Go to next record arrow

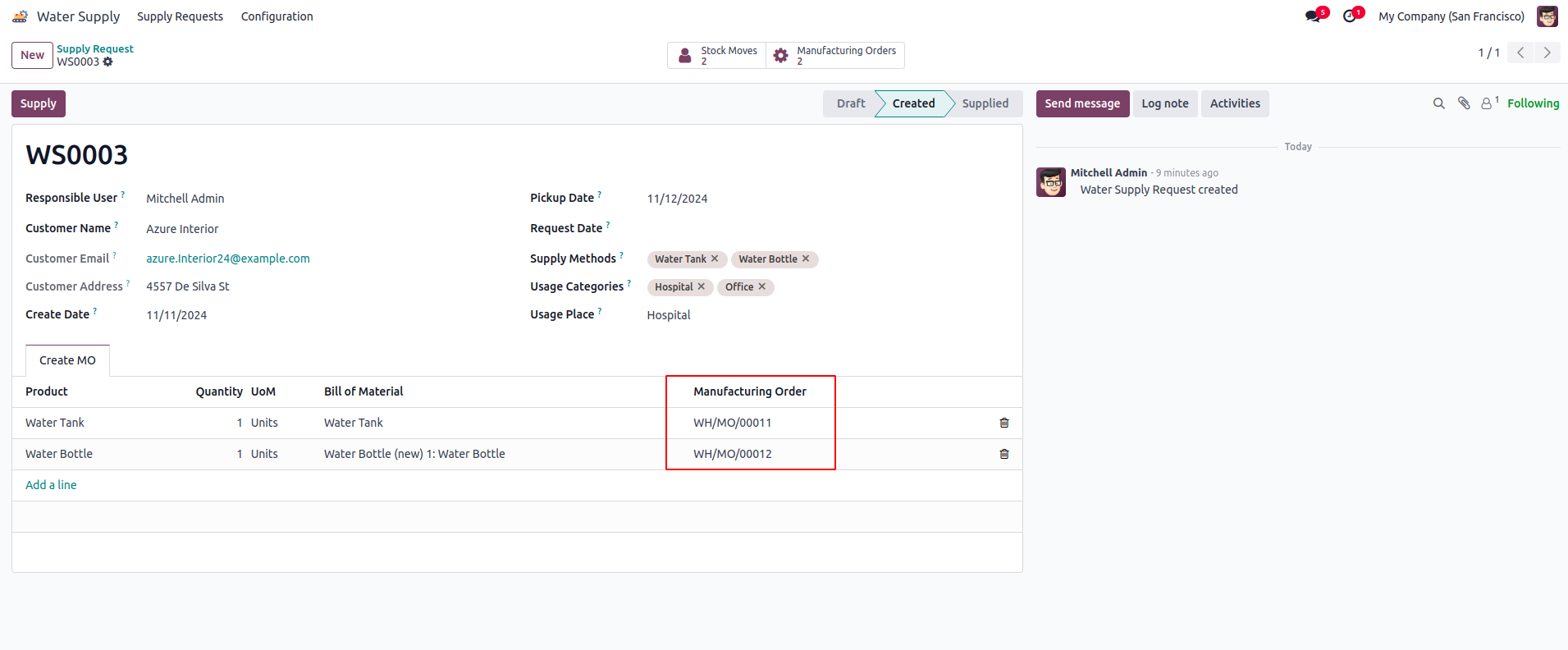pyautogui.click(x=1547, y=53)
